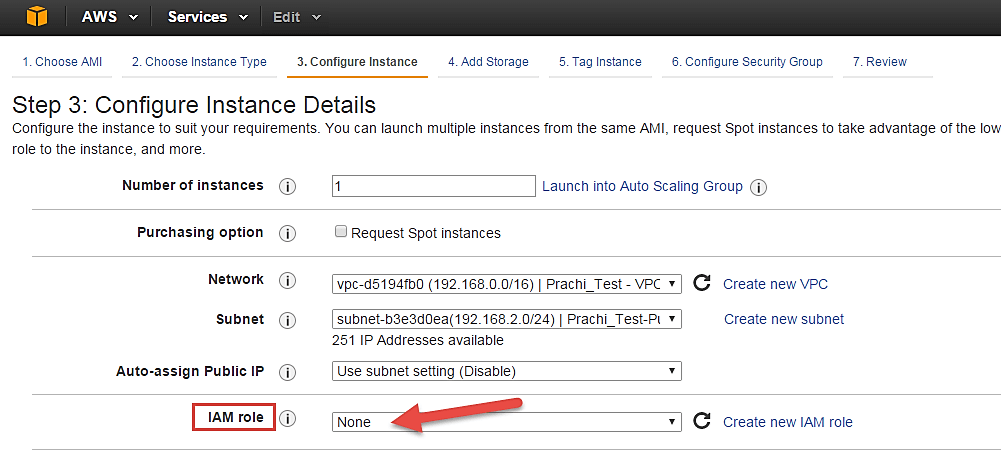This screenshot has height=452, width=1001.
Task: Click the Create new IAM role link
Action: (x=787, y=422)
